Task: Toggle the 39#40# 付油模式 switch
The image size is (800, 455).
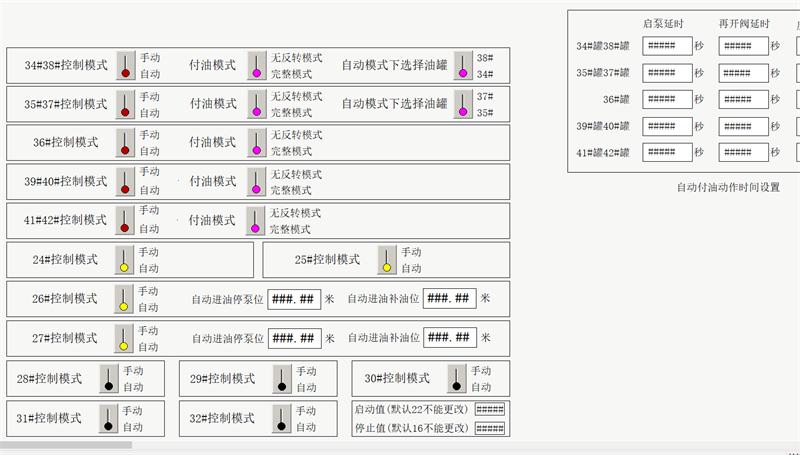Action: pyautogui.click(x=256, y=181)
